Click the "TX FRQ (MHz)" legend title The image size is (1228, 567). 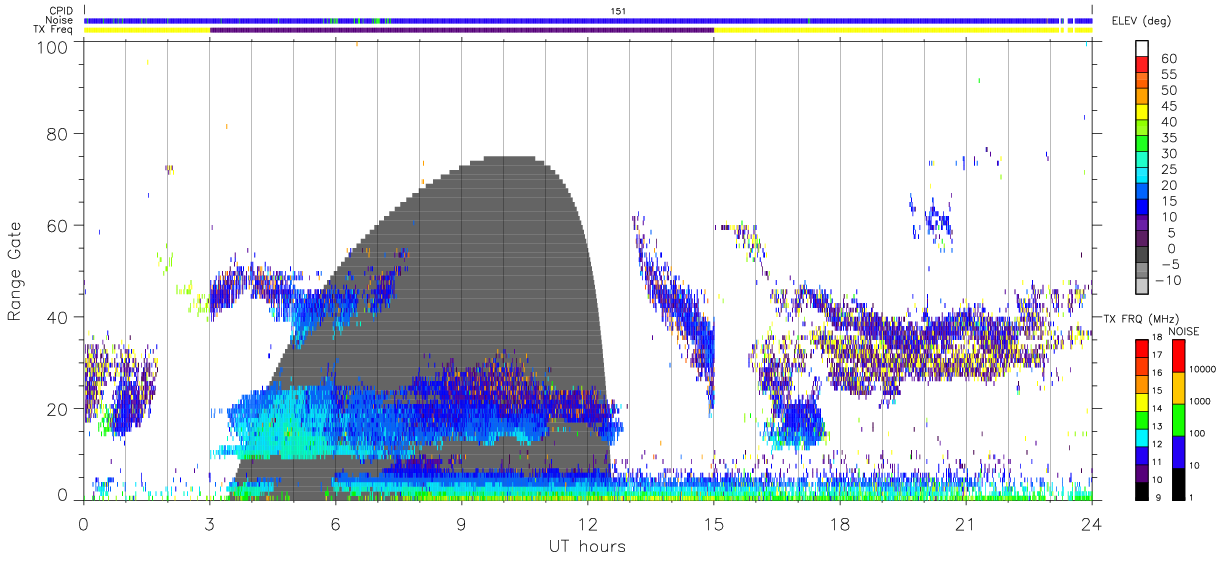[1140, 318]
